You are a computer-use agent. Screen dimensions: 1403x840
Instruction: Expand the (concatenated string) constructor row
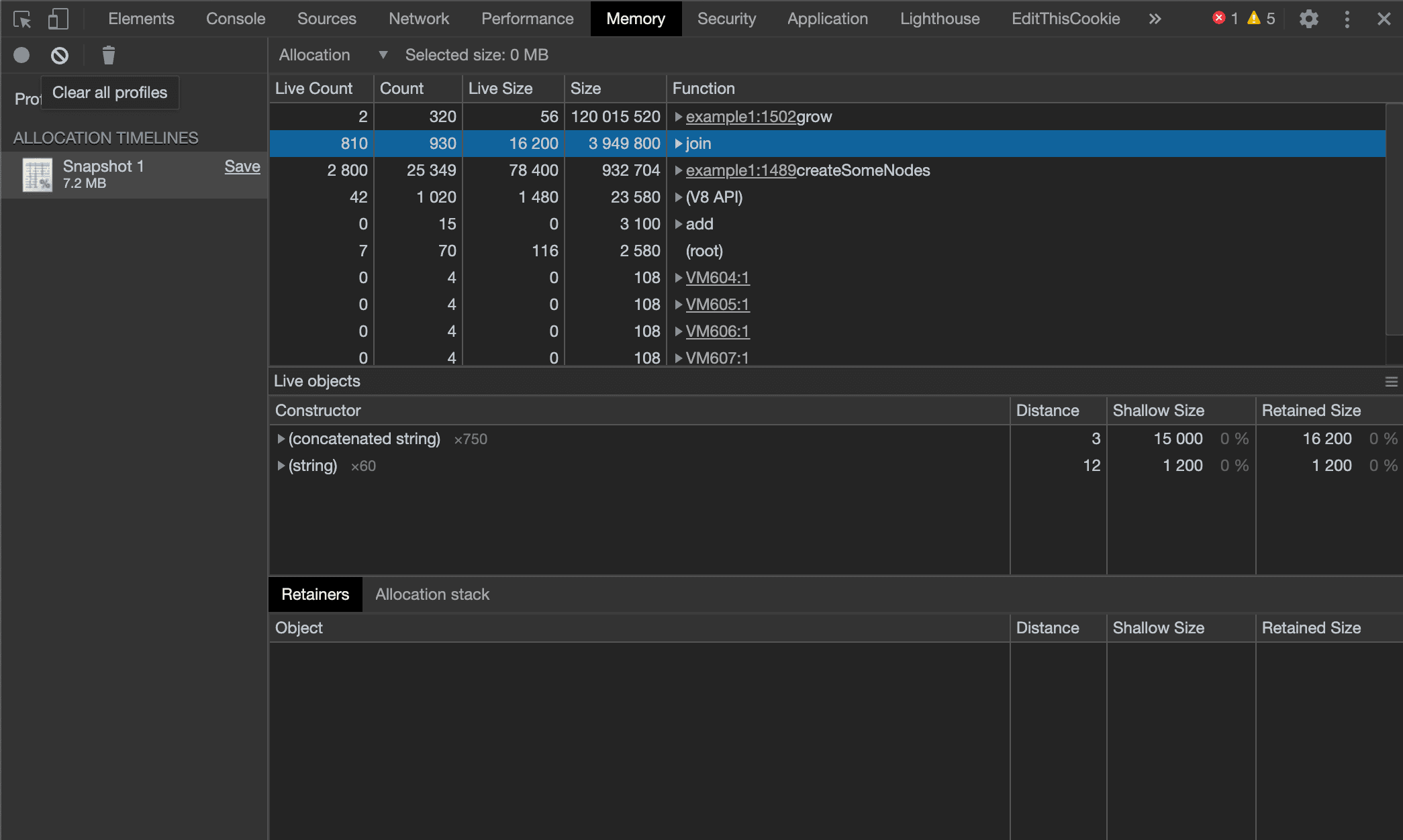281,439
